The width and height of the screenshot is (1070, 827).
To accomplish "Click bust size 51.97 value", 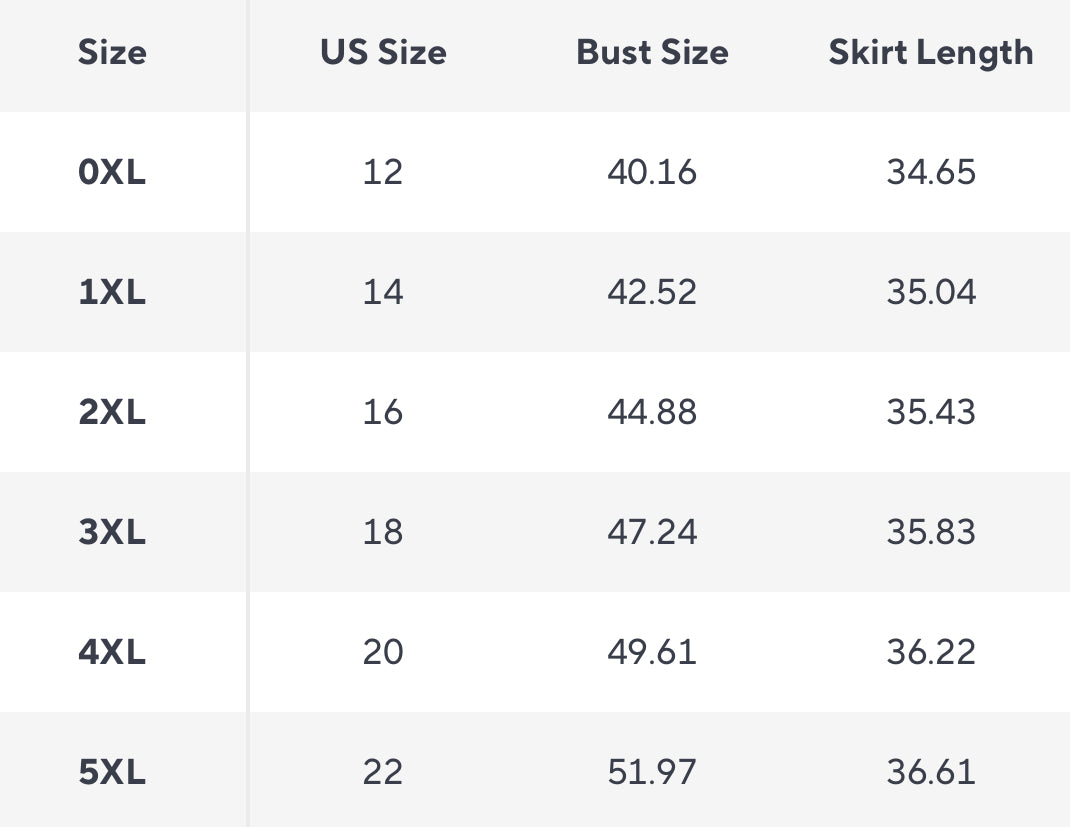I will (652, 772).
